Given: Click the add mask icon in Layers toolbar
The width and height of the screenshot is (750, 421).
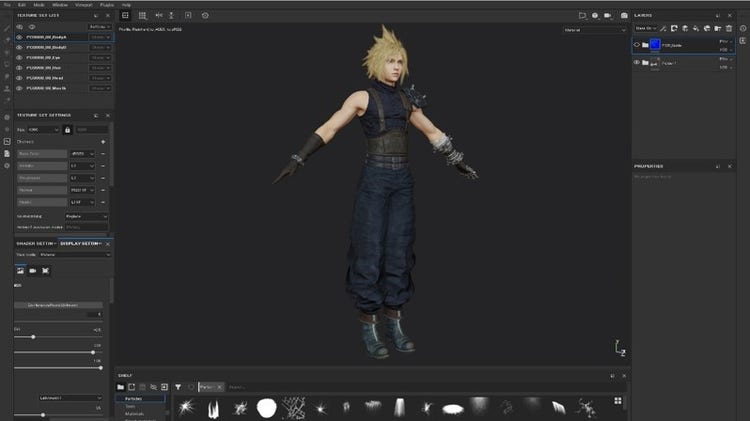Looking at the screenshot, I should click(x=674, y=28).
